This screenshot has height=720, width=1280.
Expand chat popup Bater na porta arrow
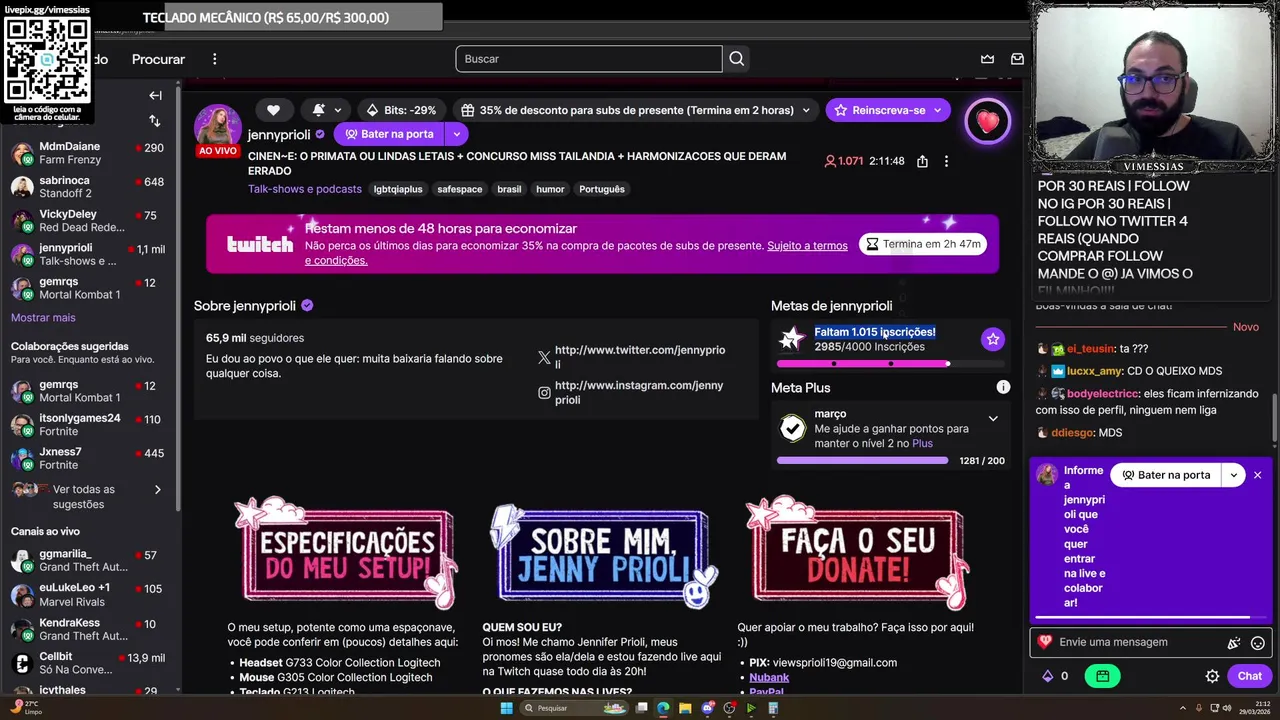point(1234,475)
